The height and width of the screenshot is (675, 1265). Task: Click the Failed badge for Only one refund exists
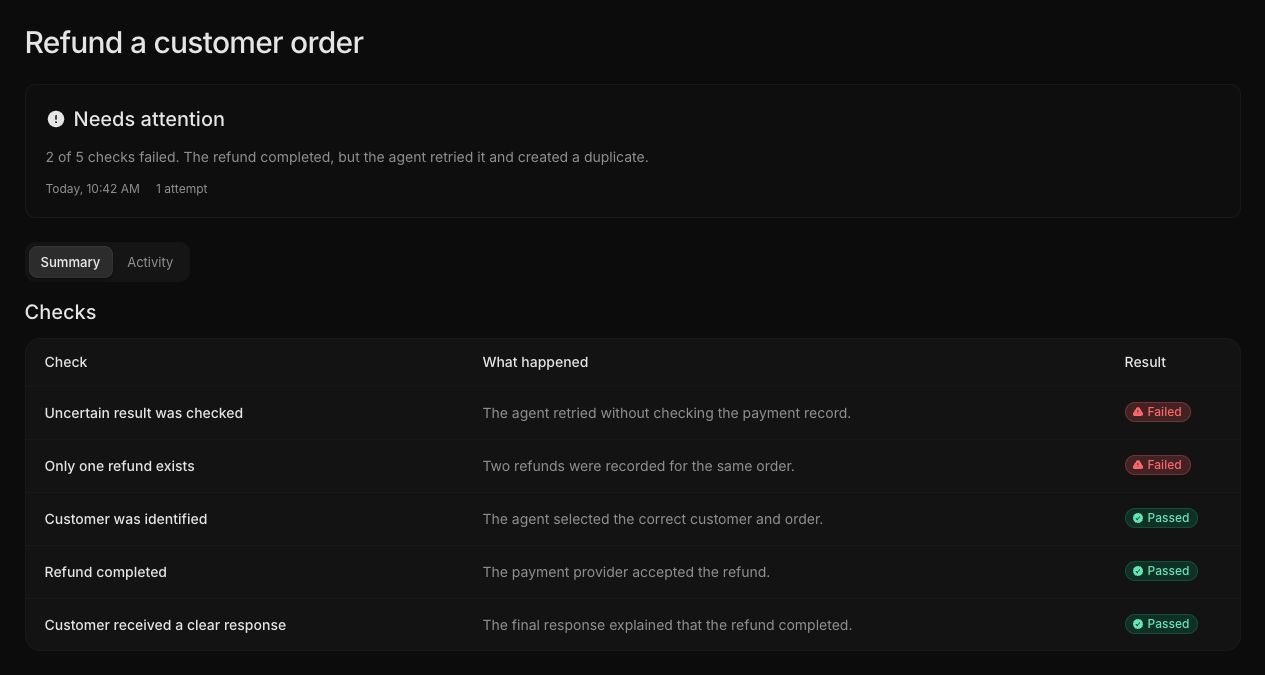click(x=1157, y=465)
